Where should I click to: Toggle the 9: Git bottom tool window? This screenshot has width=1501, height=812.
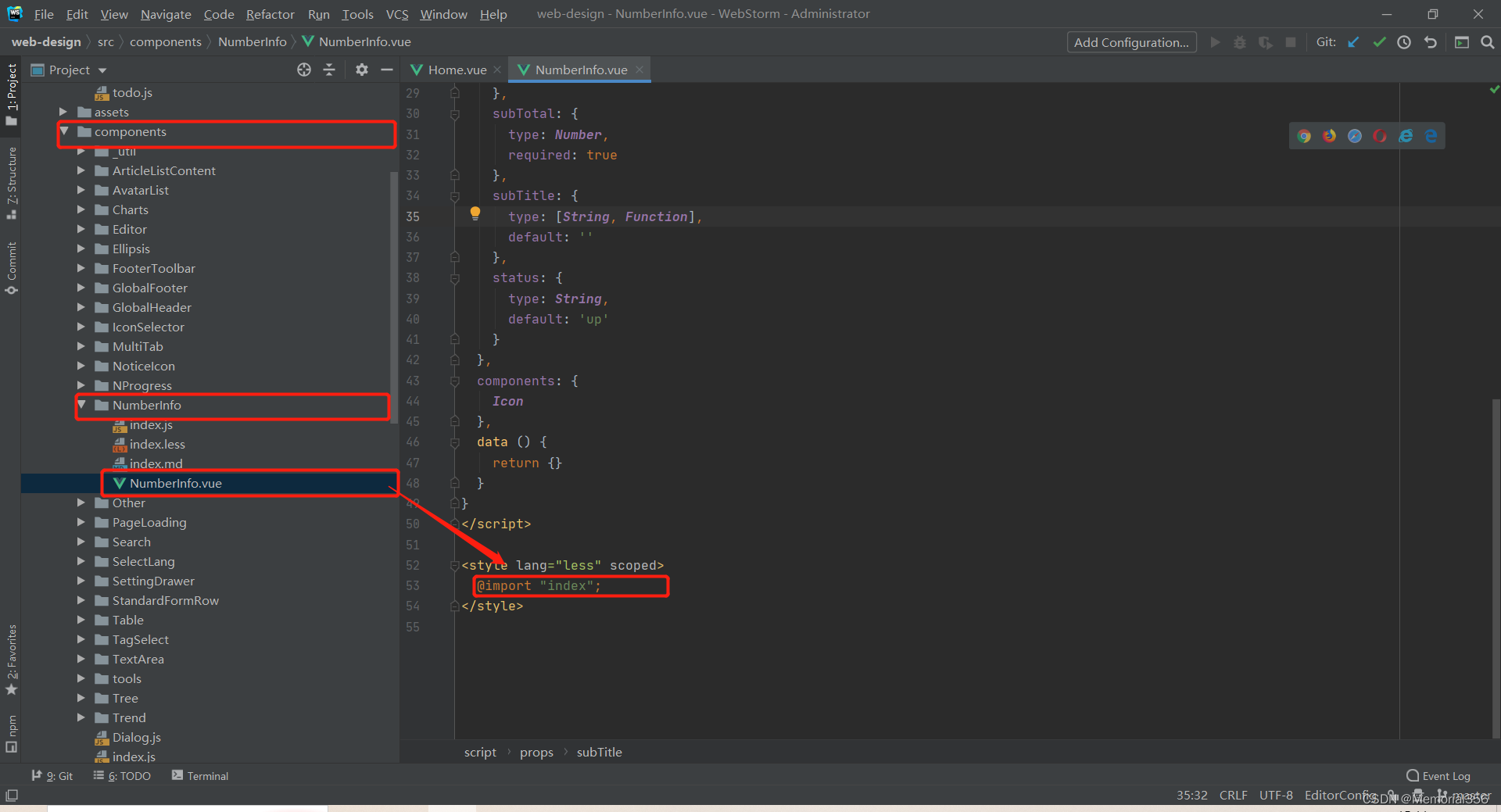(x=52, y=776)
